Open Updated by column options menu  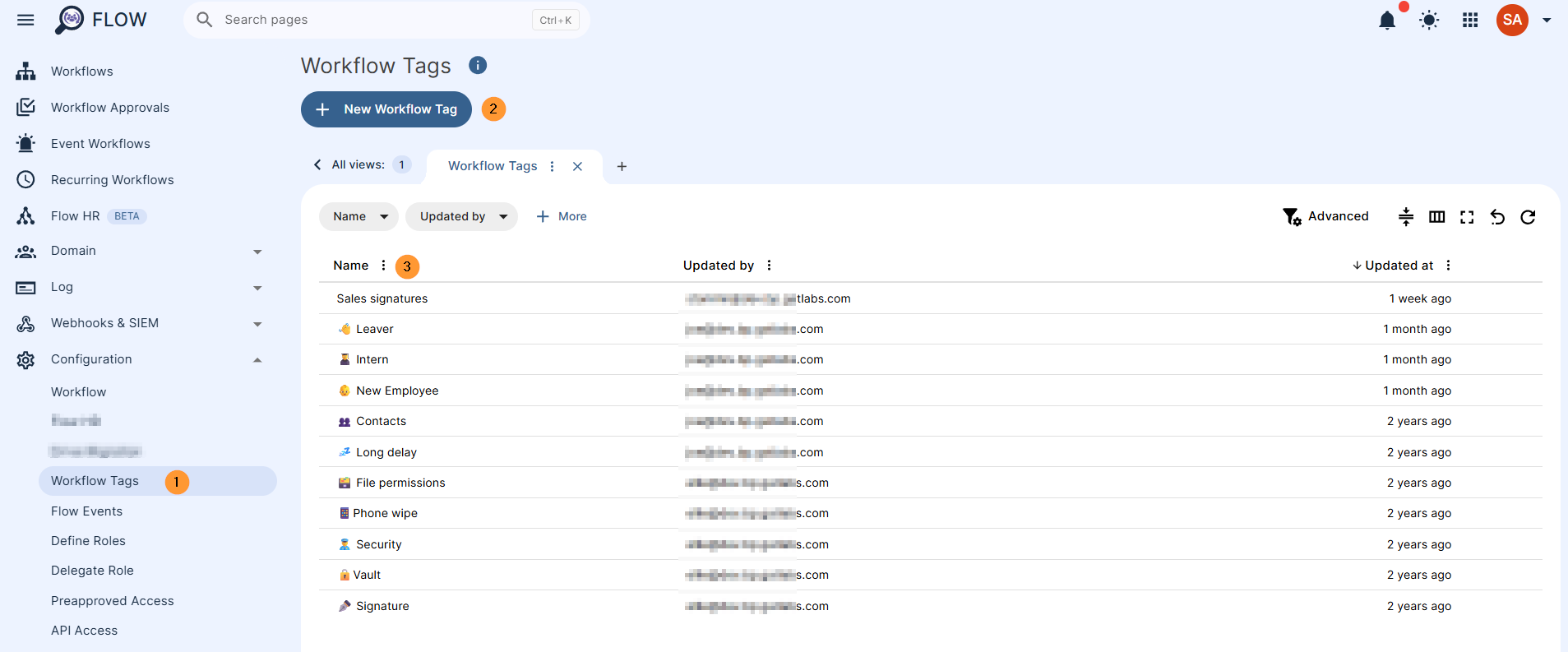tap(769, 265)
